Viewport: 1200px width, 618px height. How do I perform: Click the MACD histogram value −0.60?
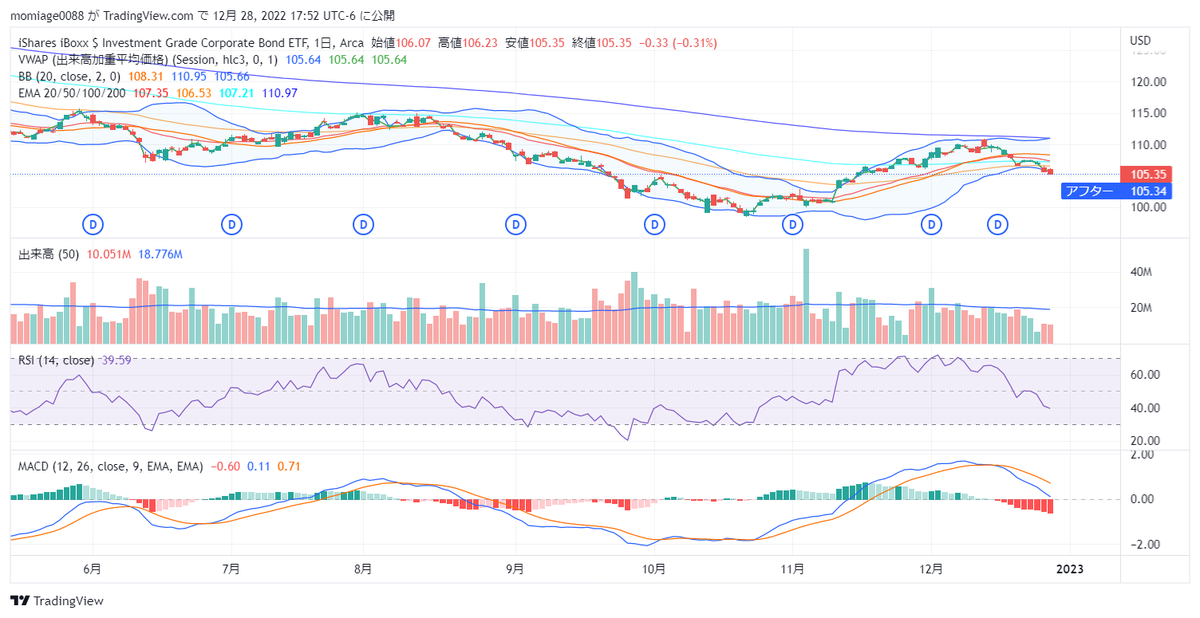point(225,466)
